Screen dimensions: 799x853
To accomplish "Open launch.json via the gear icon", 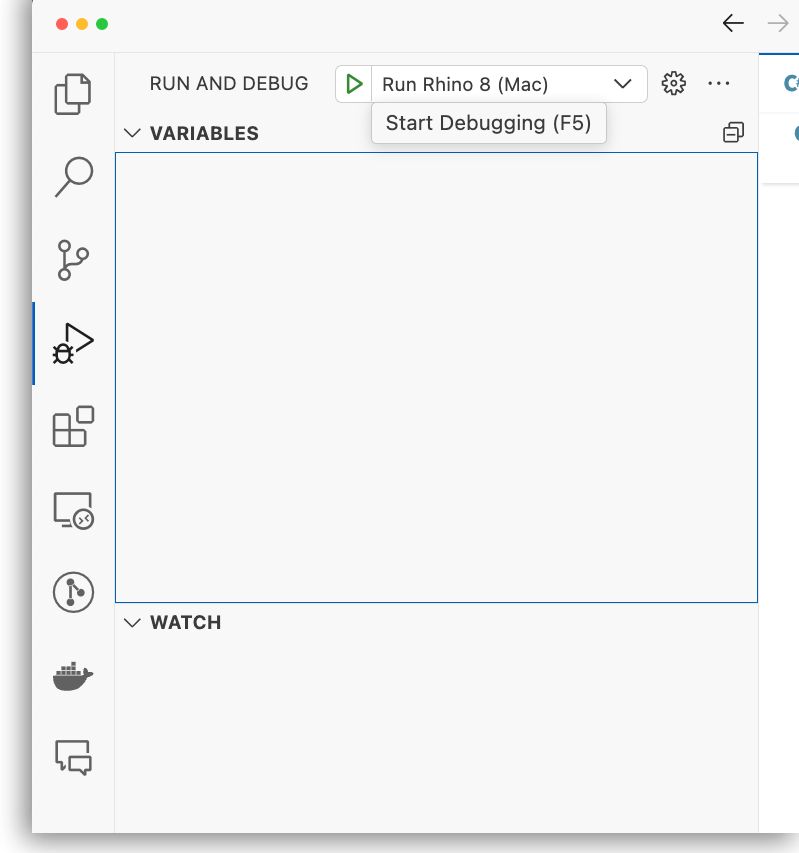I will point(673,83).
